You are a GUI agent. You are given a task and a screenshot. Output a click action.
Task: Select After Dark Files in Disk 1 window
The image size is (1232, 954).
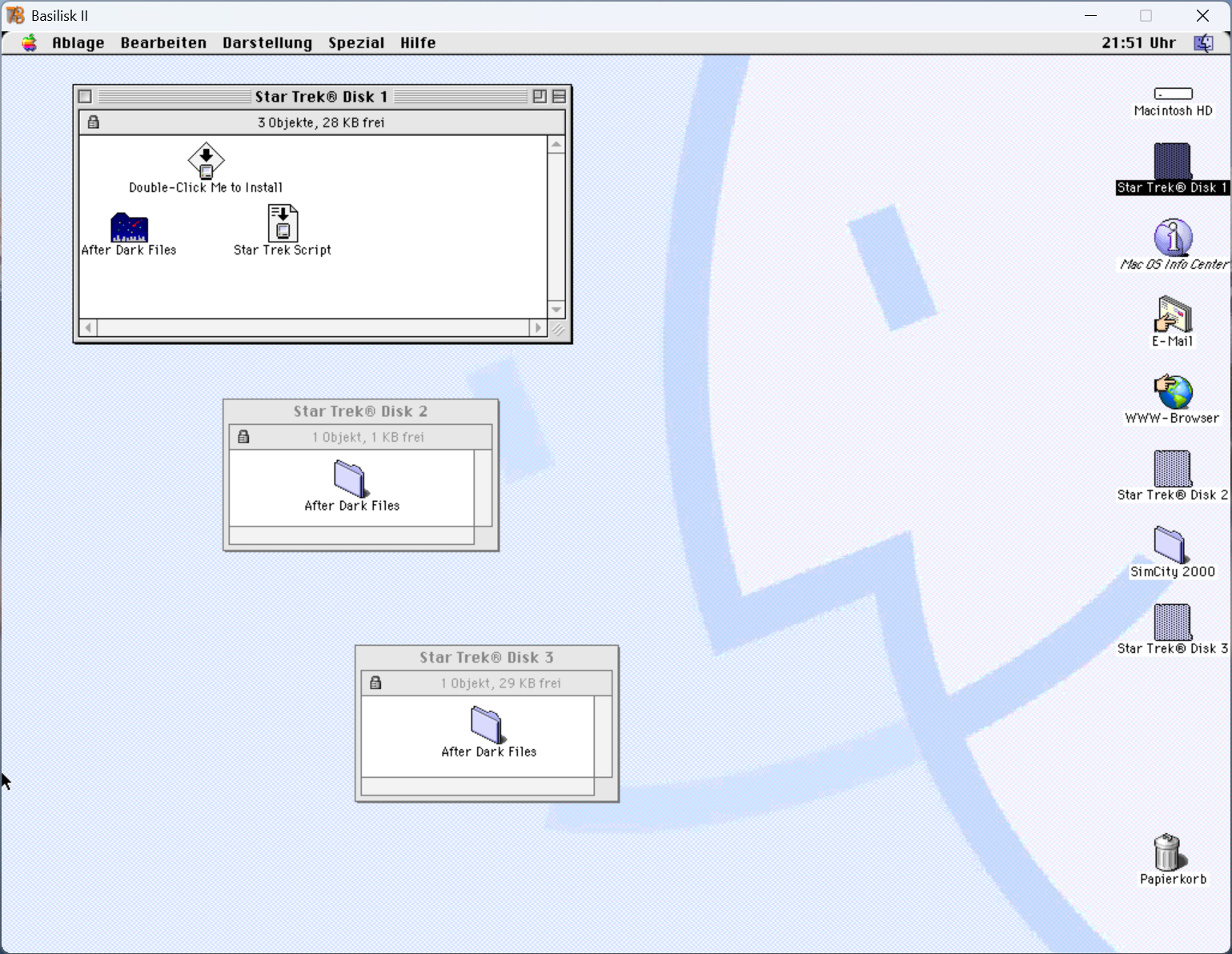(129, 226)
